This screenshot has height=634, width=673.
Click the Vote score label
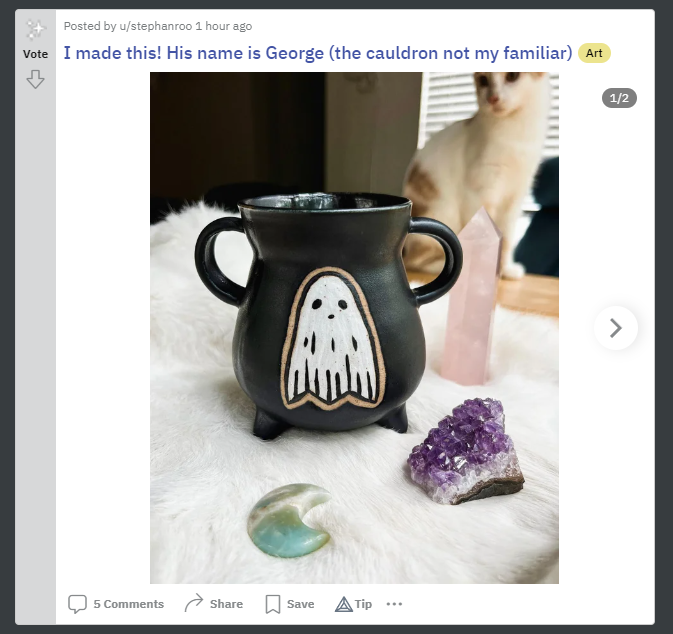tap(35, 54)
